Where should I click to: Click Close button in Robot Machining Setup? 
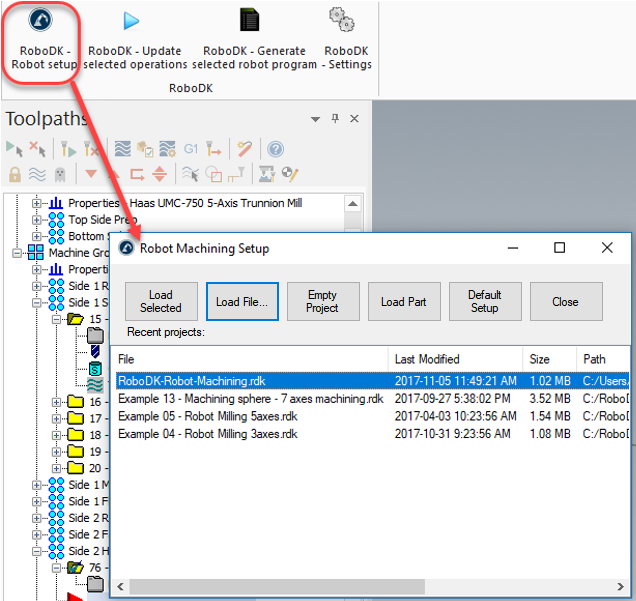[x=566, y=301]
